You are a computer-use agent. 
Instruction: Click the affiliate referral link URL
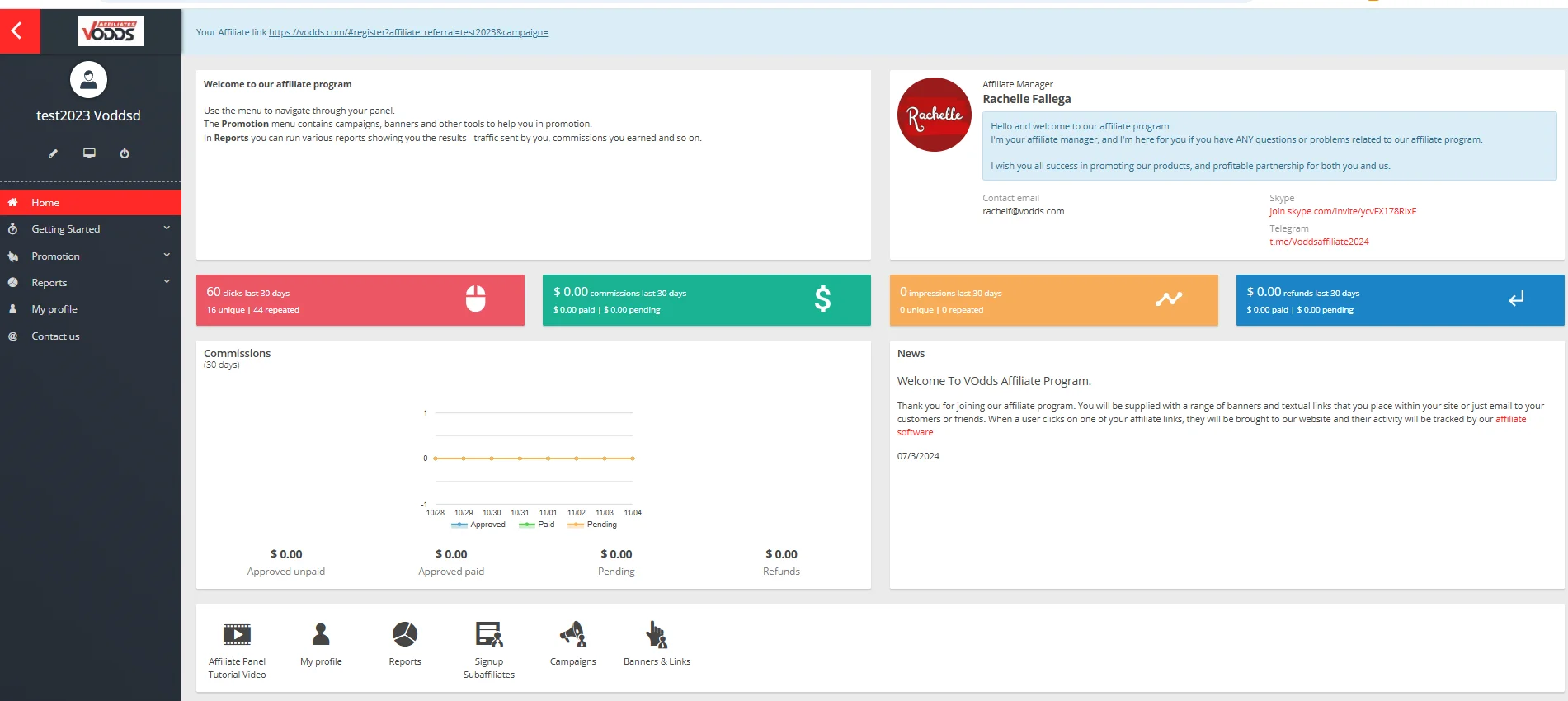(407, 33)
